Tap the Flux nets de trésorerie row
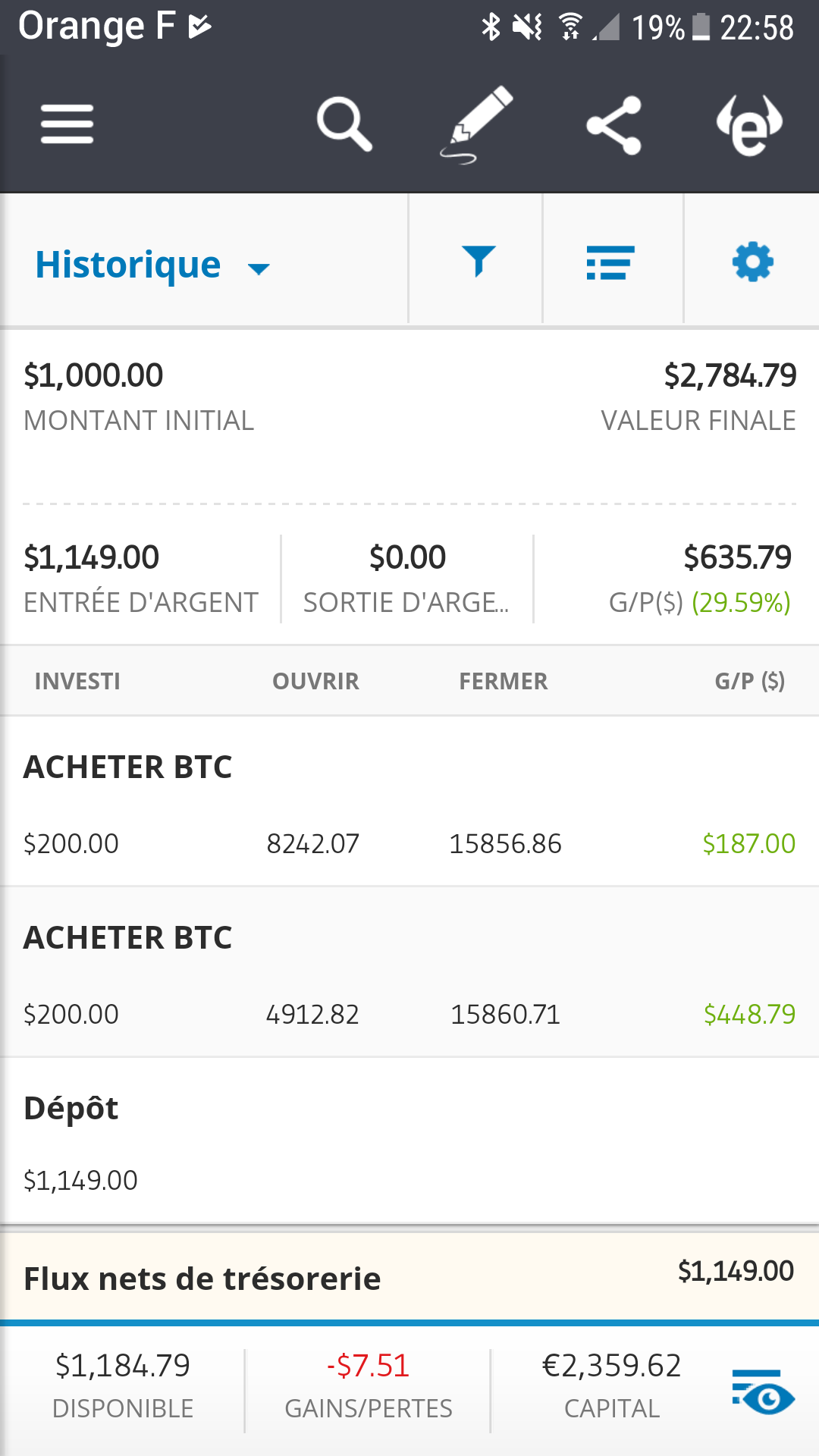This screenshot has width=819, height=1456. [x=409, y=1278]
